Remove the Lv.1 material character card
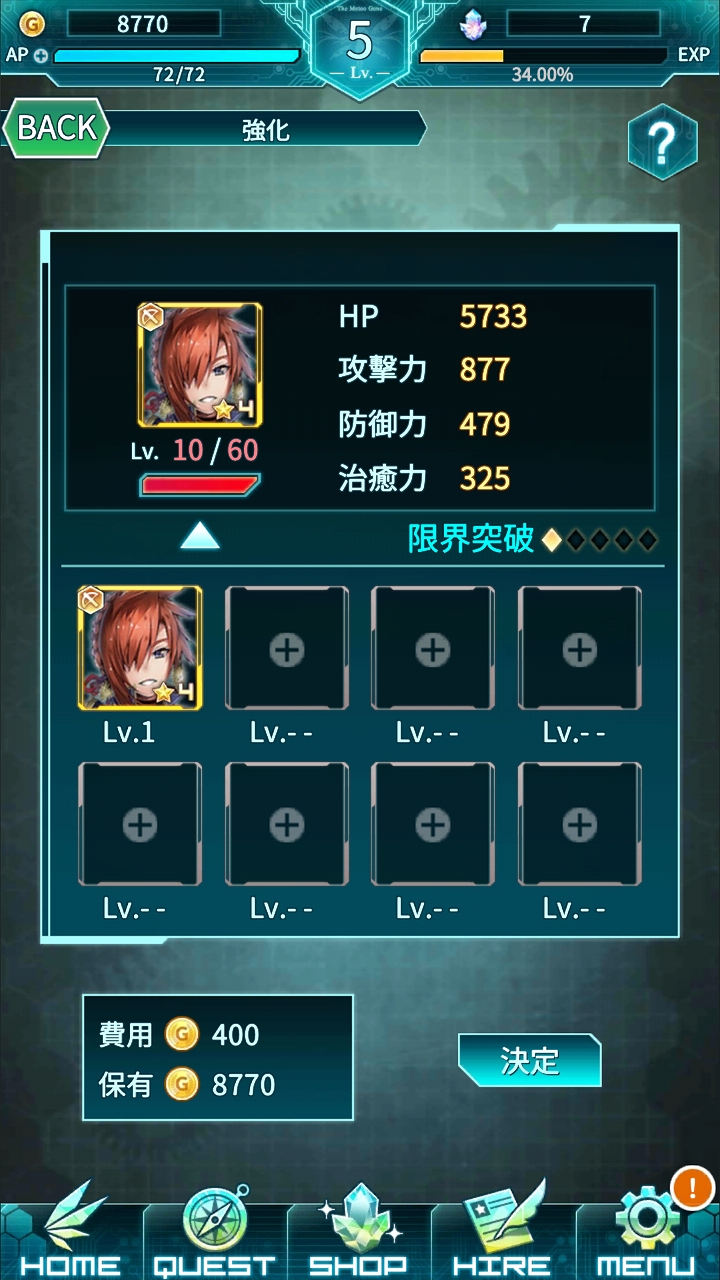The image size is (720, 1280). click(x=140, y=648)
